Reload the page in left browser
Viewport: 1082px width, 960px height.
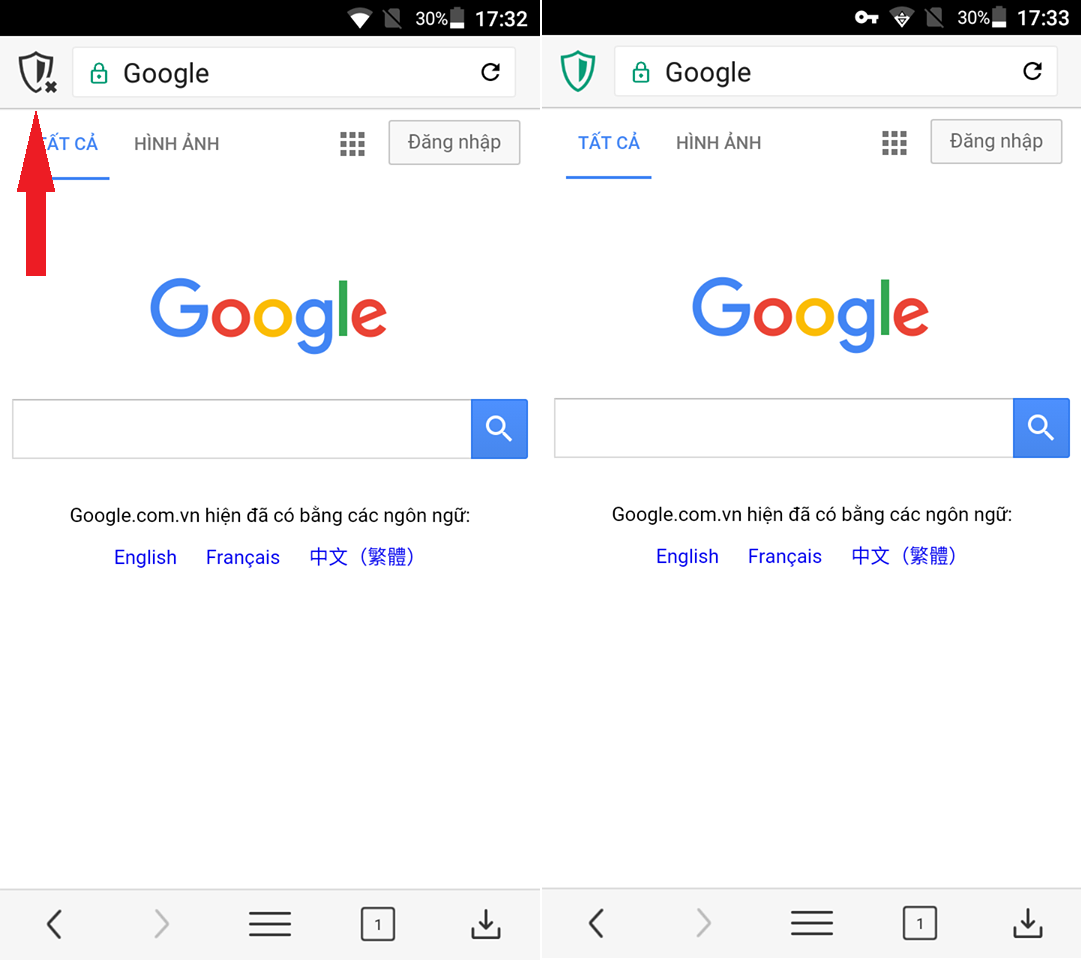(490, 72)
